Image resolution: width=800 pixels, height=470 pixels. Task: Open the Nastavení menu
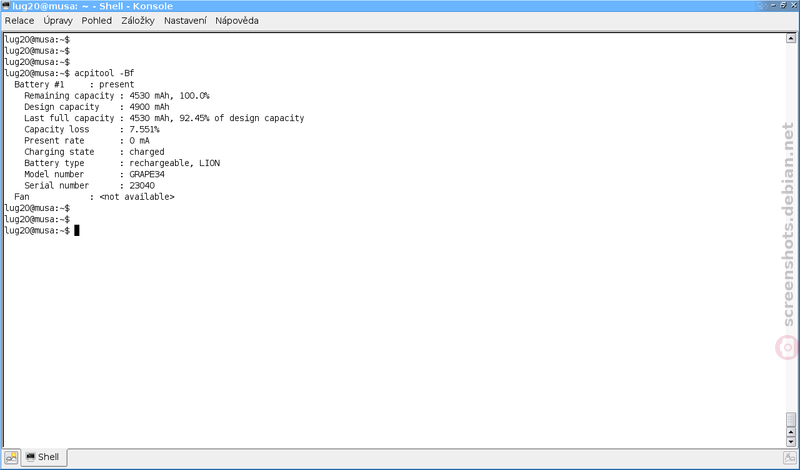tap(185, 21)
